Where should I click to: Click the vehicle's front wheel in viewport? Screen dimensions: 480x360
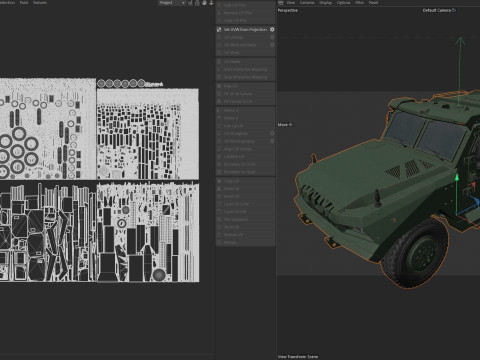[415, 253]
